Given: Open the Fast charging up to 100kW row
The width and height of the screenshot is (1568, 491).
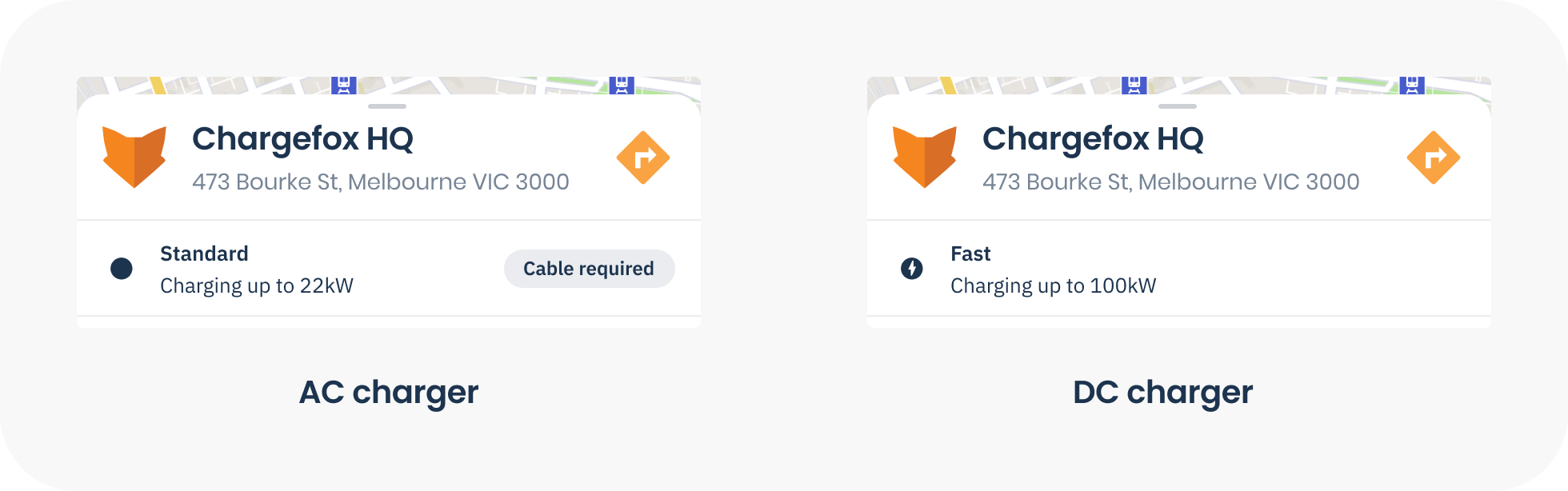Looking at the screenshot, I should point(1179,269).
